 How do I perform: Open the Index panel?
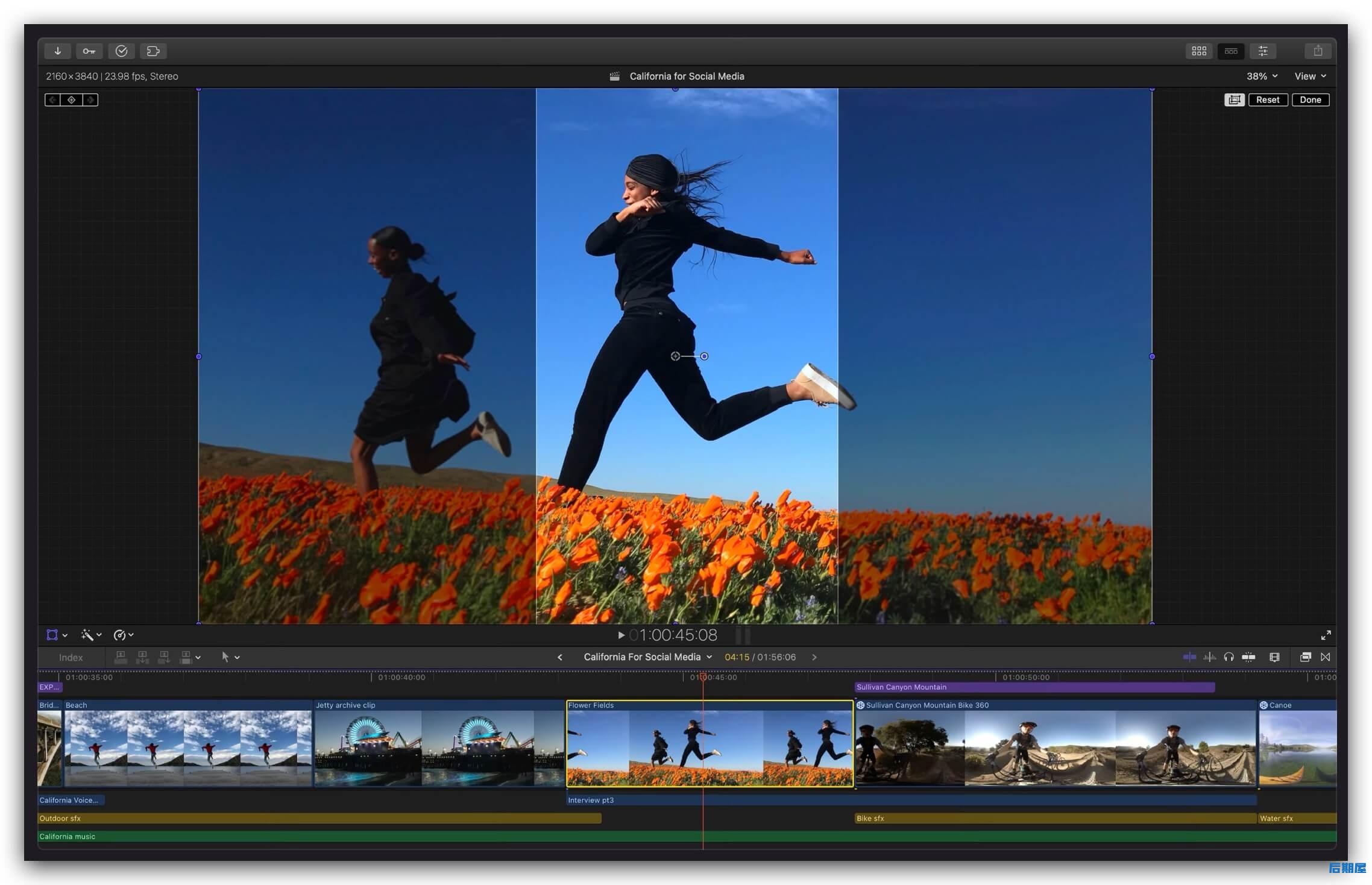(x=71, y=658)
